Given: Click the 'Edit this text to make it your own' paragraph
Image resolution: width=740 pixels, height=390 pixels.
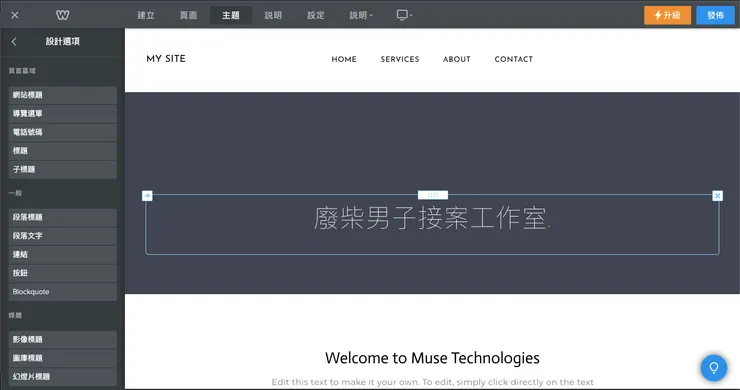Looking at the screenshot, I should click(x=432, y=382).
